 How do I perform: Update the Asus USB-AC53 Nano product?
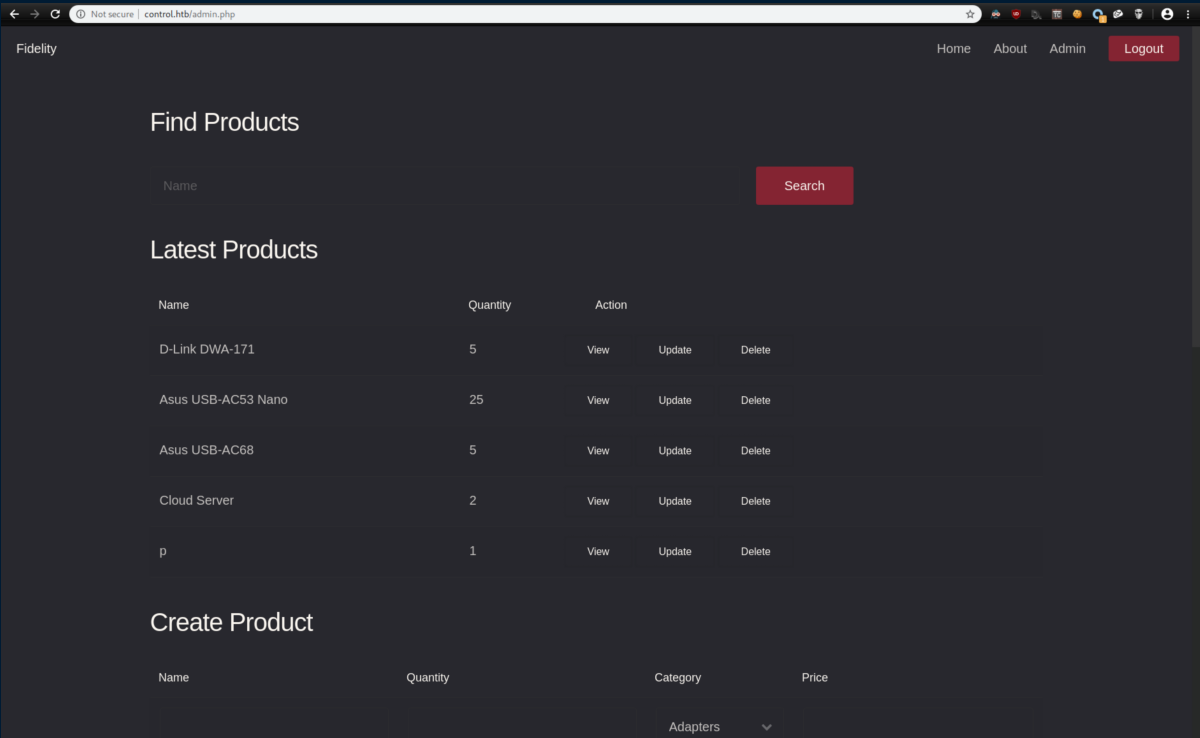click(x=675, y=400)
